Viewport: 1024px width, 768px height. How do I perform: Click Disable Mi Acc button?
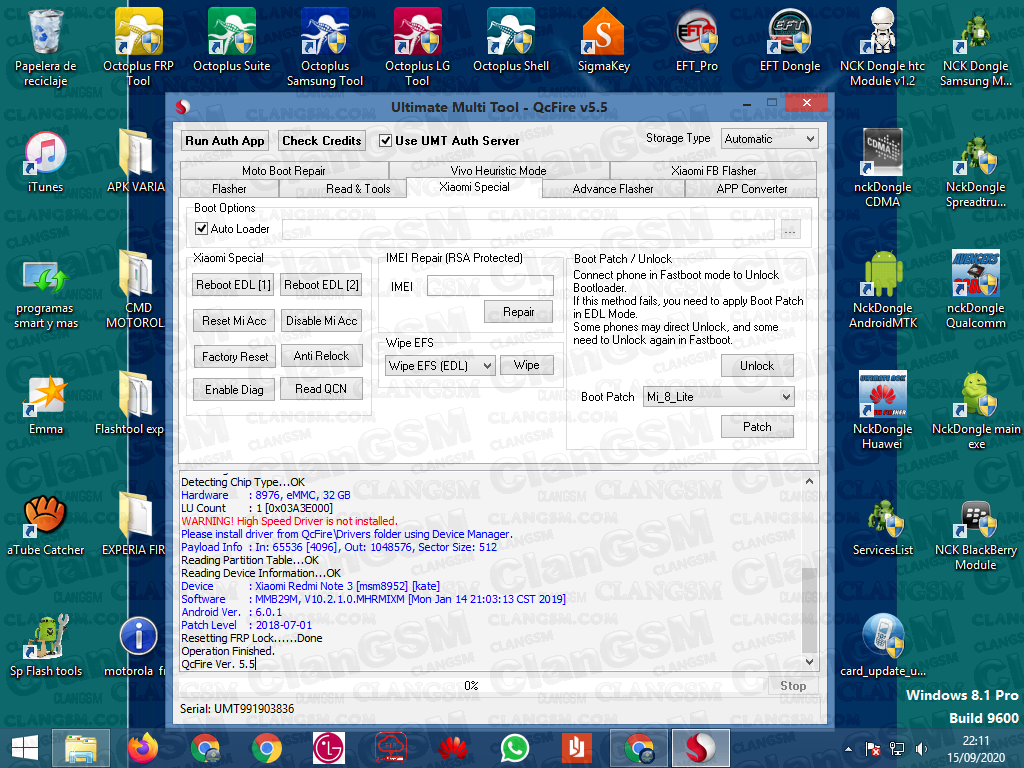pos(321,321)
